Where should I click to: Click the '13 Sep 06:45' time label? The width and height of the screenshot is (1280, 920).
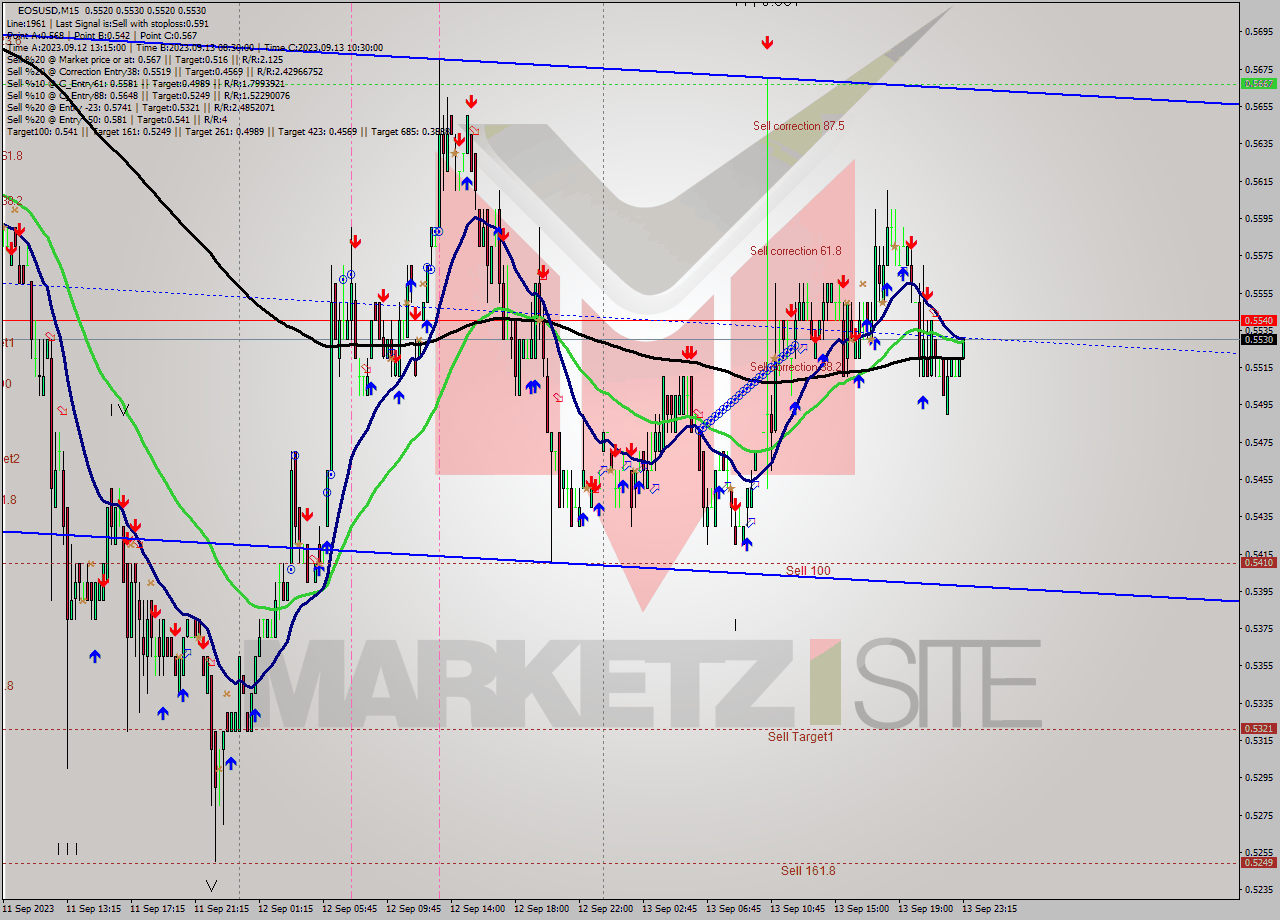tap(734, 909)
